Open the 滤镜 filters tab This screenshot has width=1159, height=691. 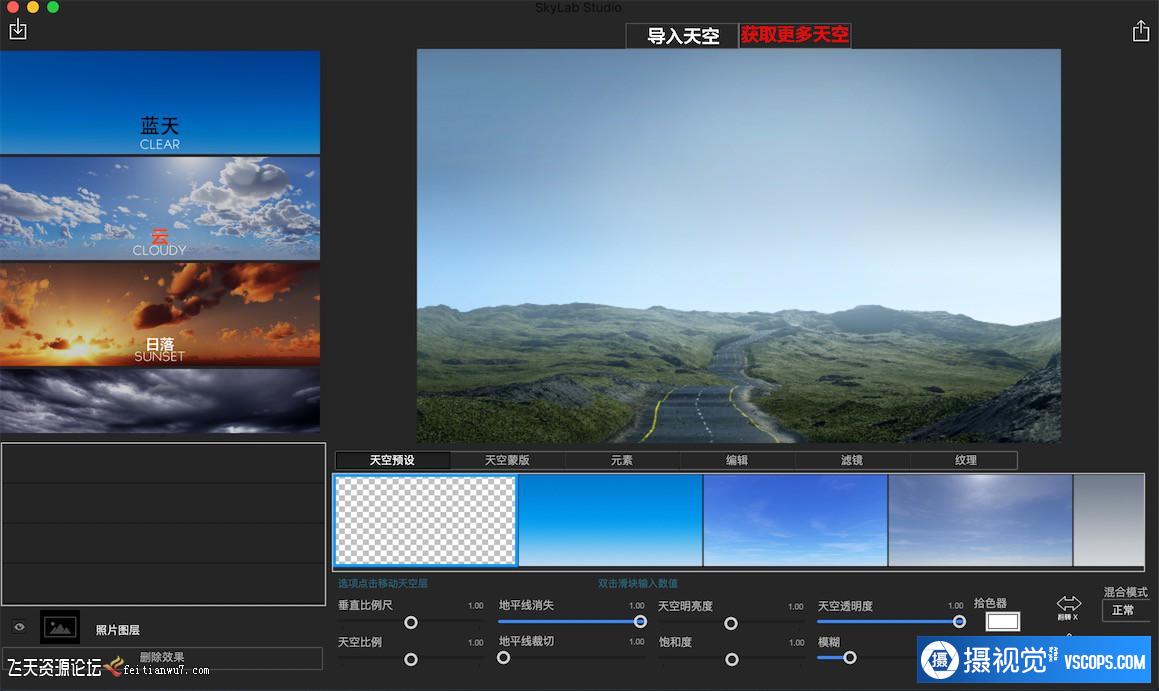[852, 461]
